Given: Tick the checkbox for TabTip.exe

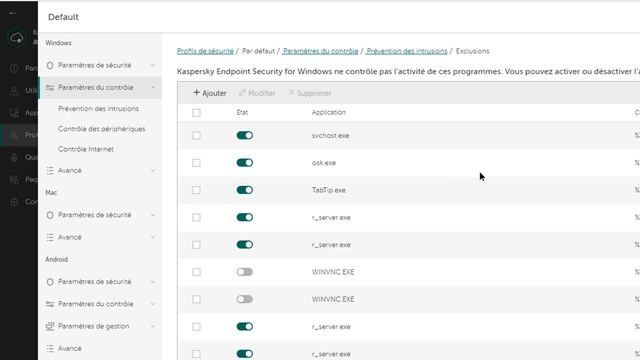Looking at the screenshot, I should pos(196,190).
